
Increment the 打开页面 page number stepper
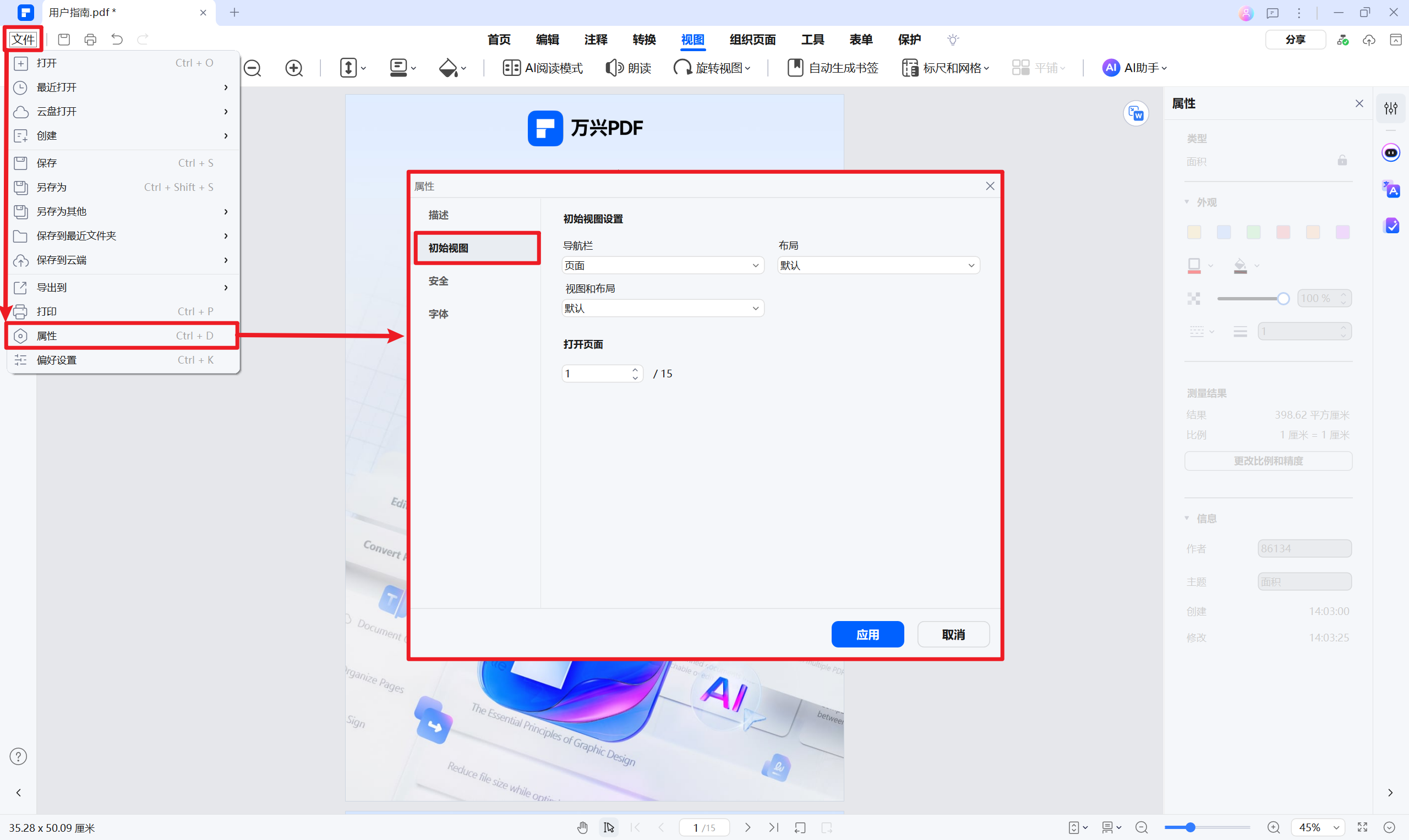(x=635, y=370)
